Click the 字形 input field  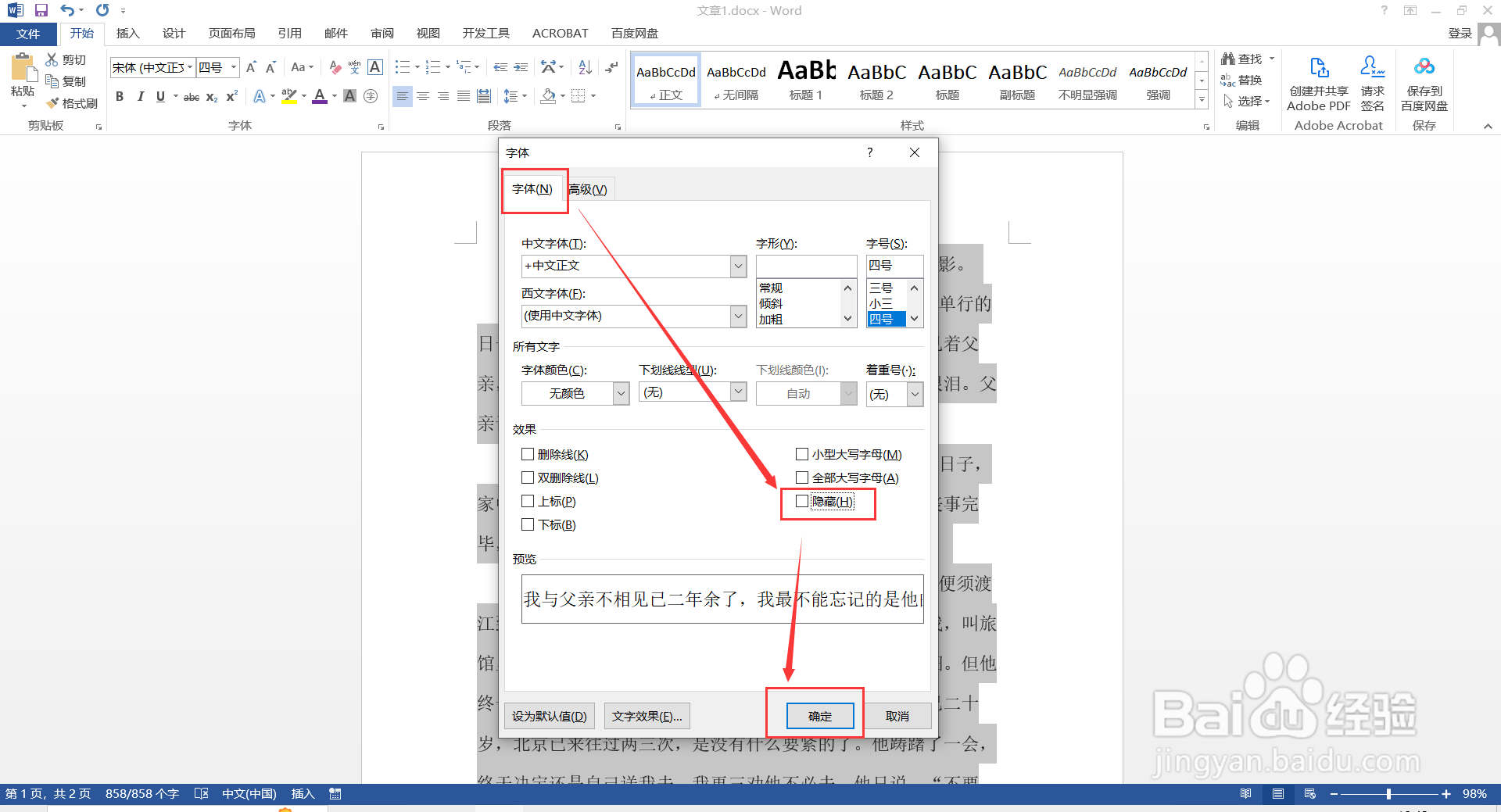pyautogui.click(x=807, y=266)
